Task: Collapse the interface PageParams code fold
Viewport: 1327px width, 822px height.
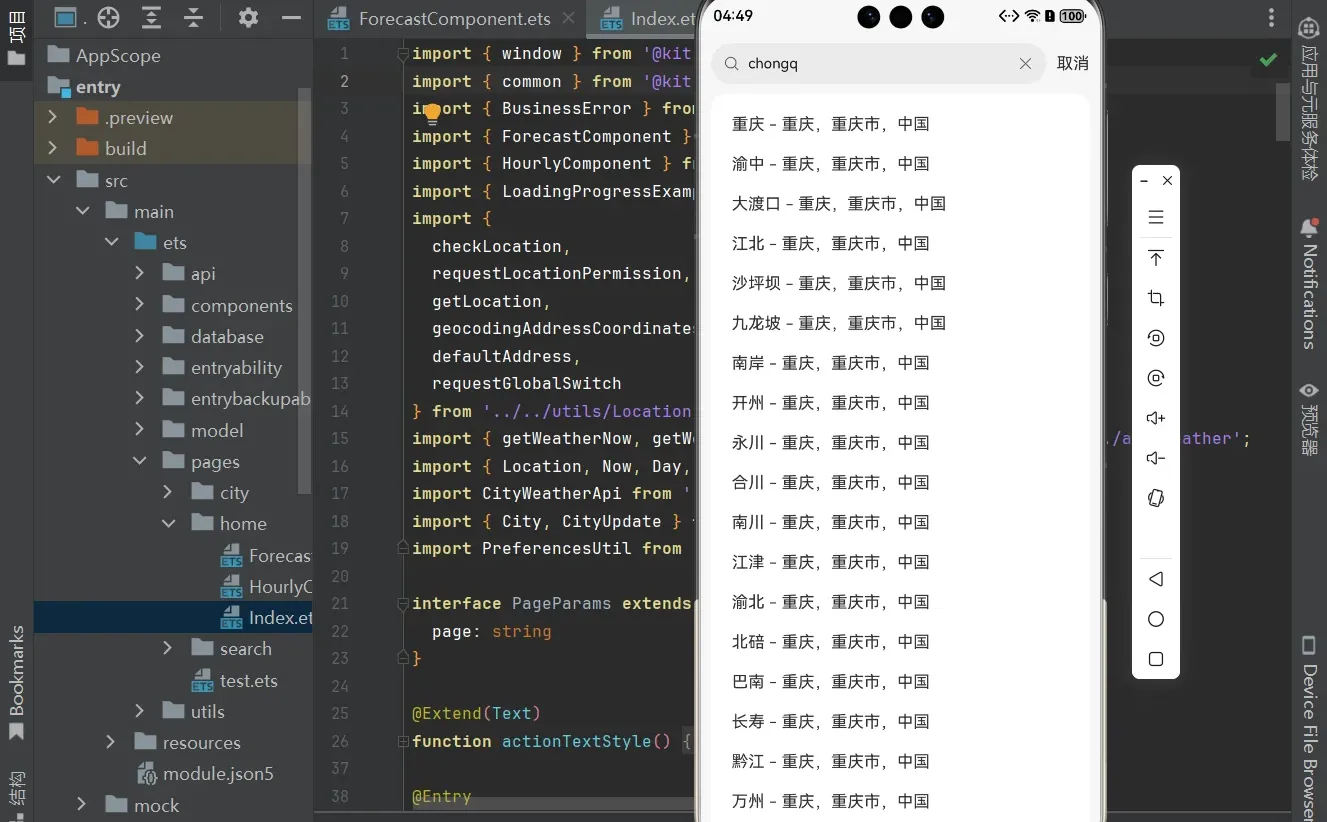Action: point(403,603)
